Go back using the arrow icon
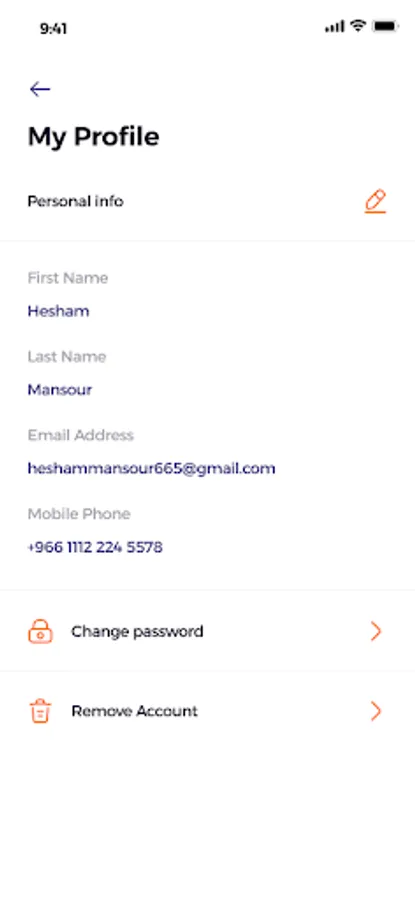415x900 pixels. (x=40, y=89)
